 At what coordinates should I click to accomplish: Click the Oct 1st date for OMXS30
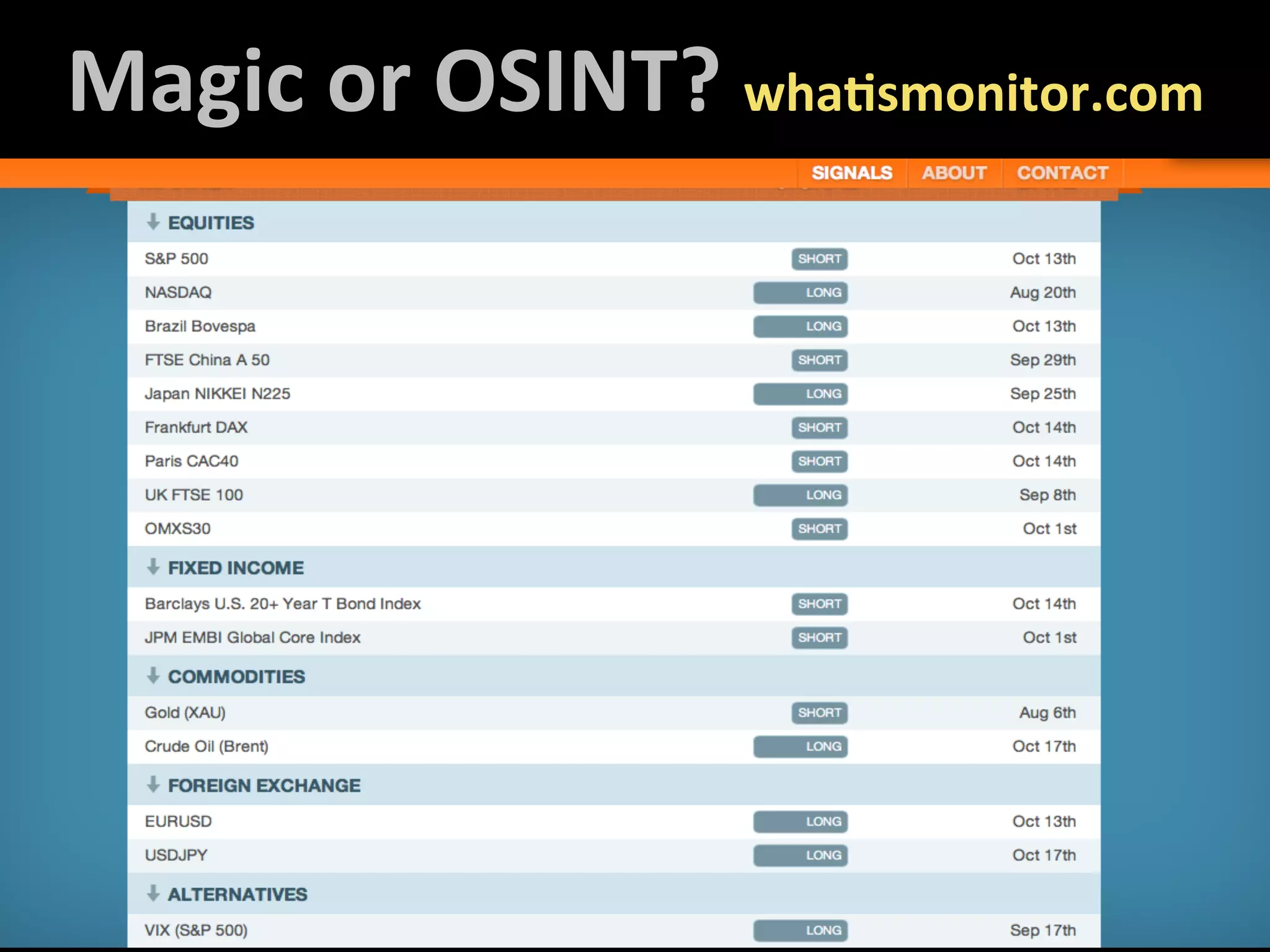[x=1050, y=529]
